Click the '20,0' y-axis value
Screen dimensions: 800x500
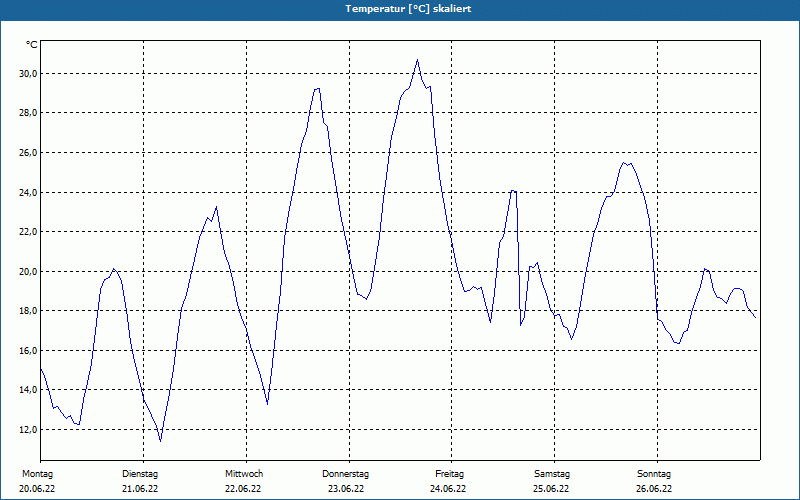pyautogui.click(x=28, y=271)
